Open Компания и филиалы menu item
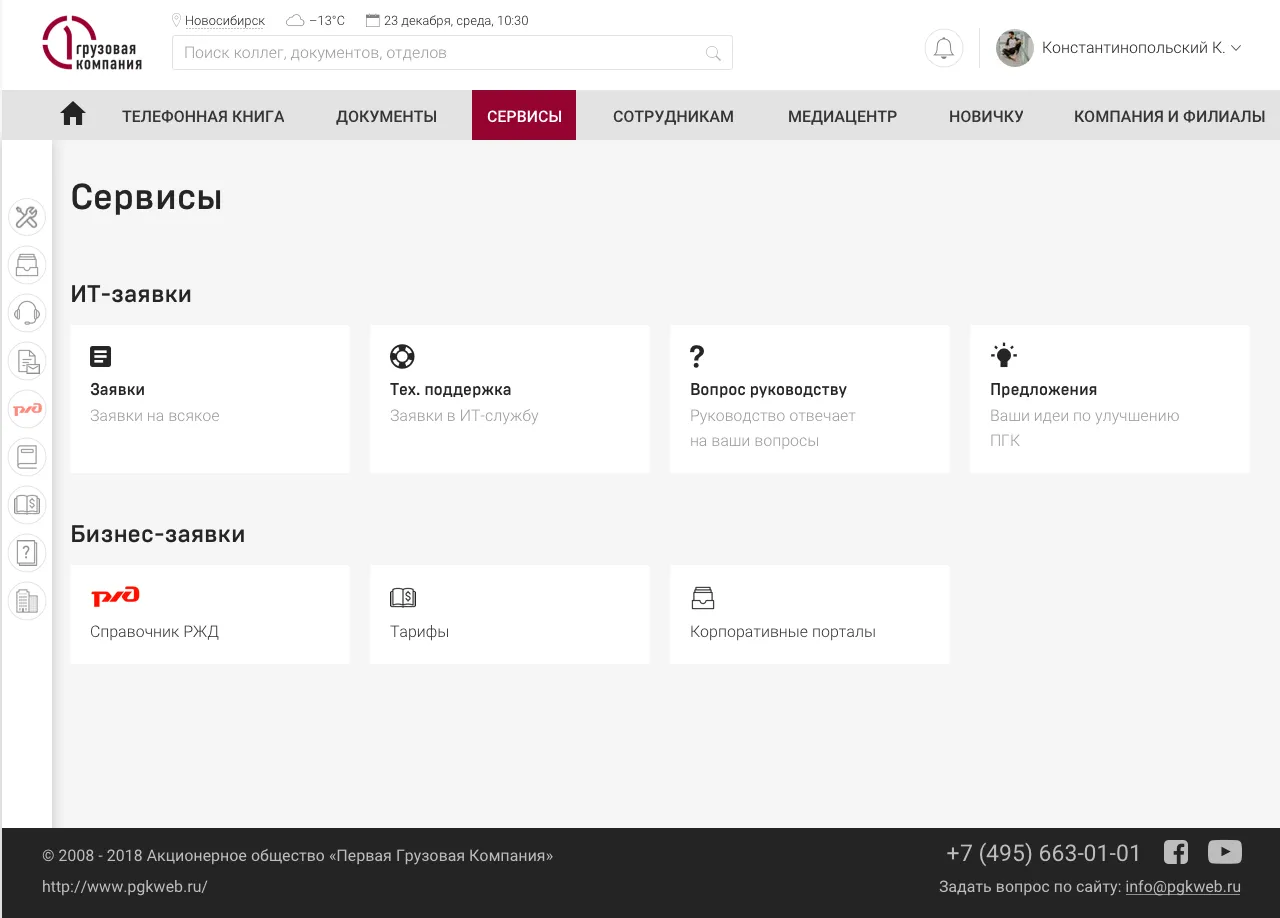Image resolution: width=1280 pixels, height=918 pixels. click(x=1169, y=116)
